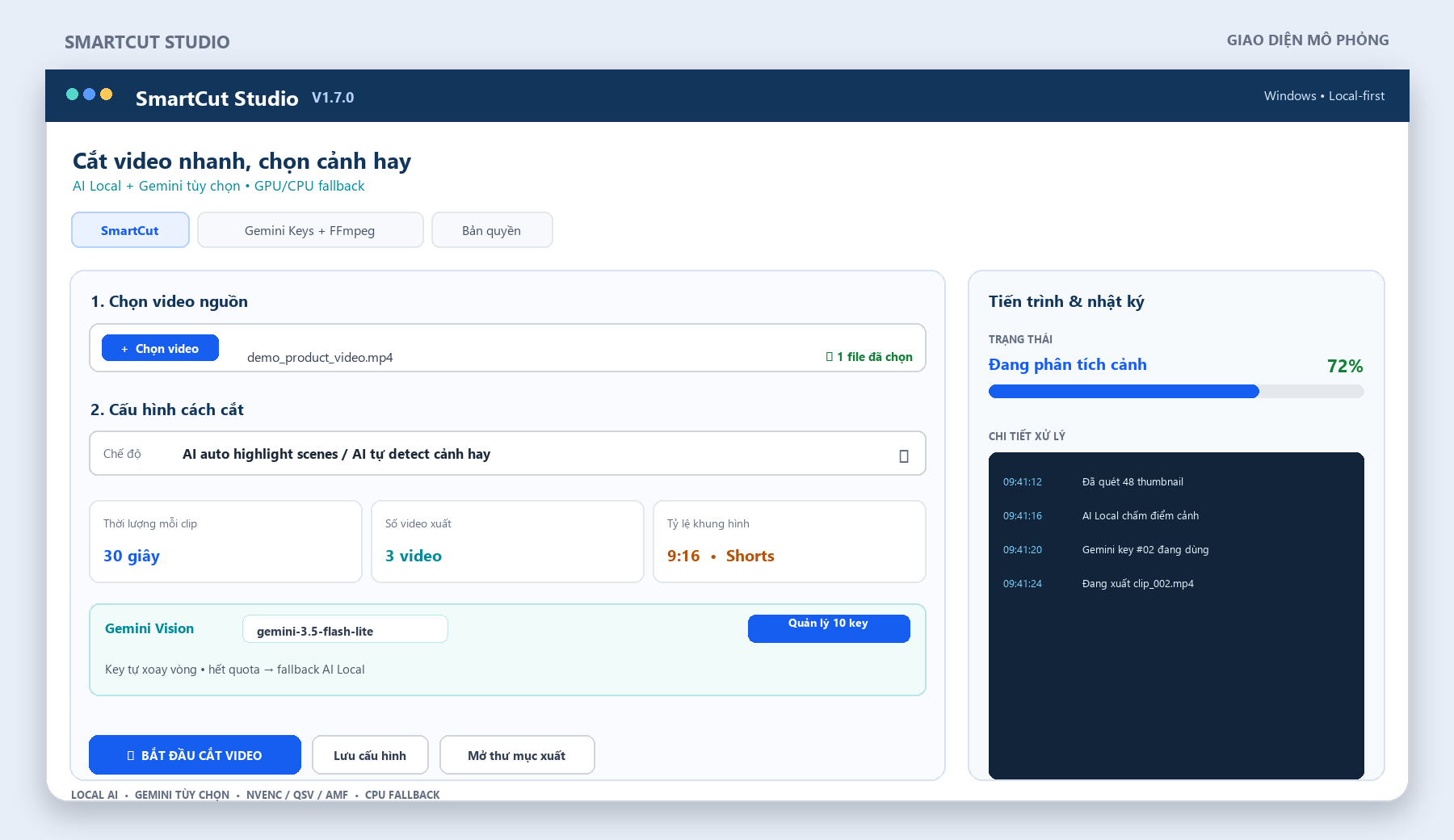Click the Chọn video button

[160, 348]
